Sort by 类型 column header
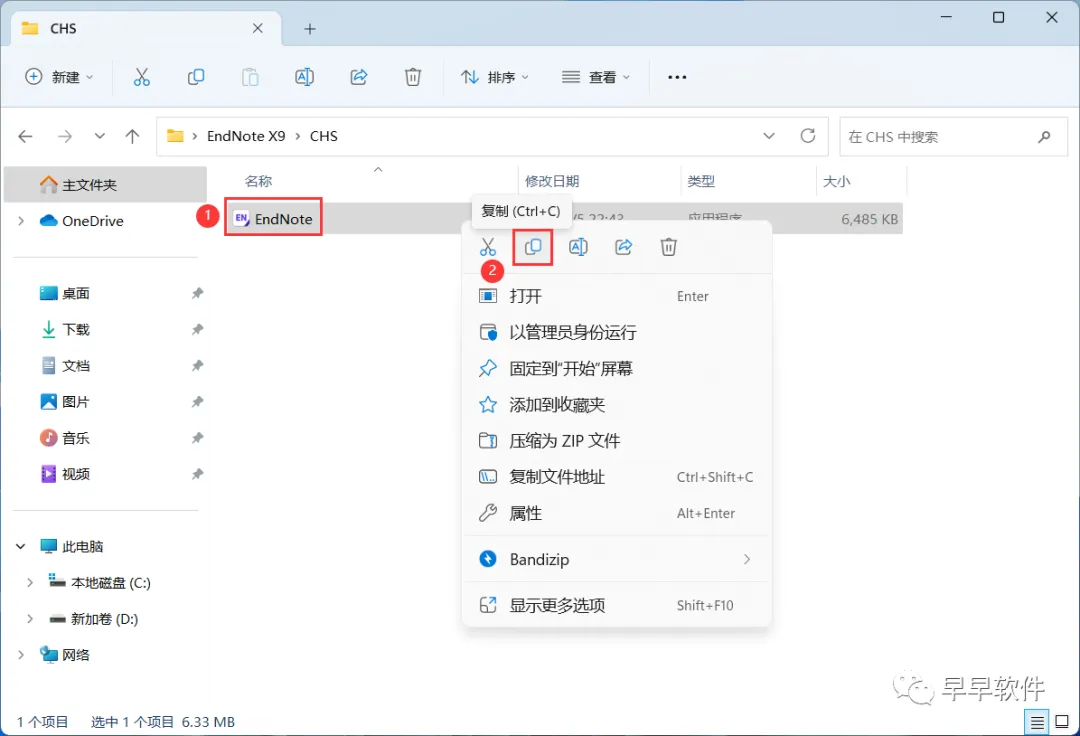Screen dimensions: 1080x736 [x=700, y=181]
